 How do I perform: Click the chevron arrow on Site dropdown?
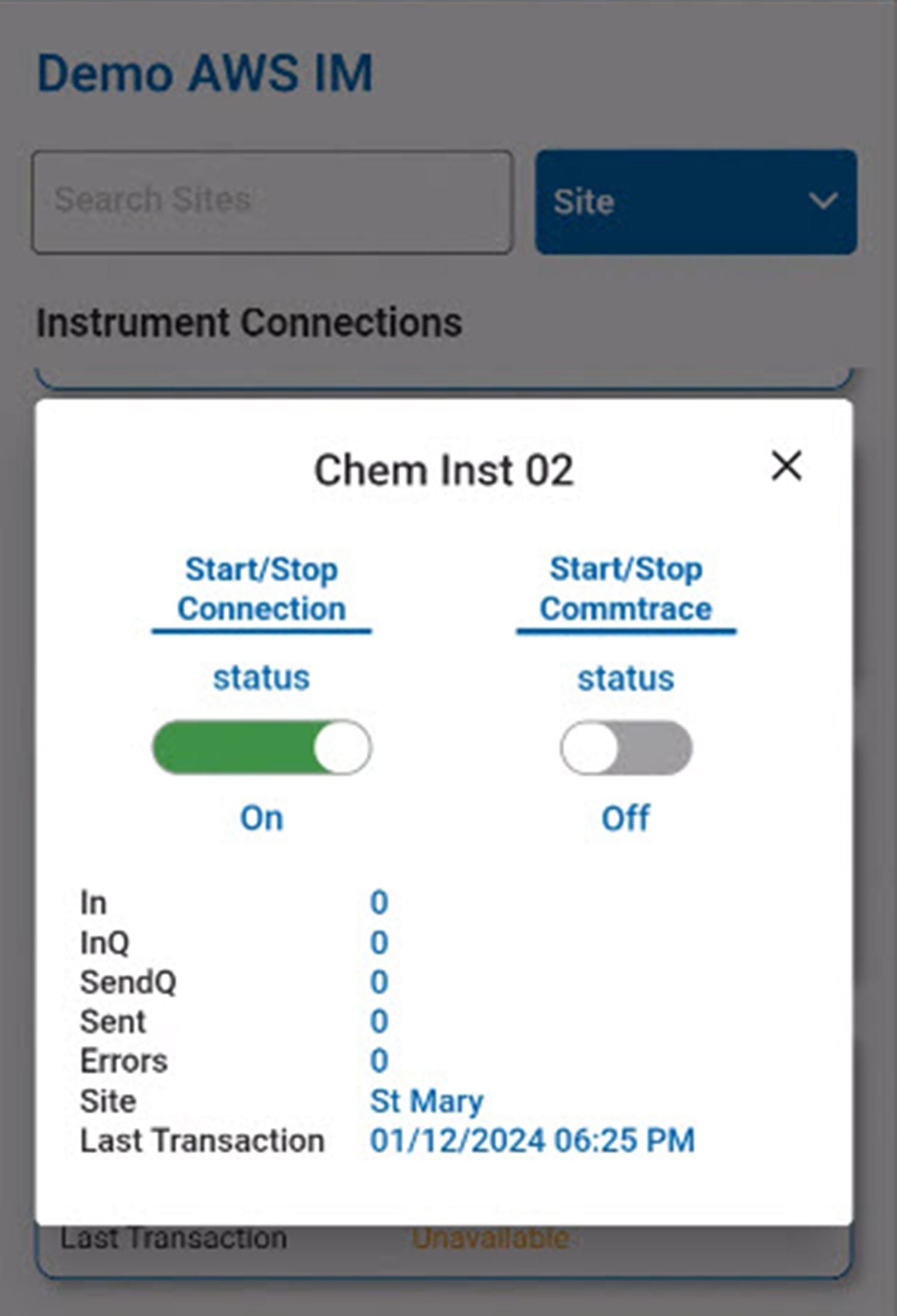823,201
